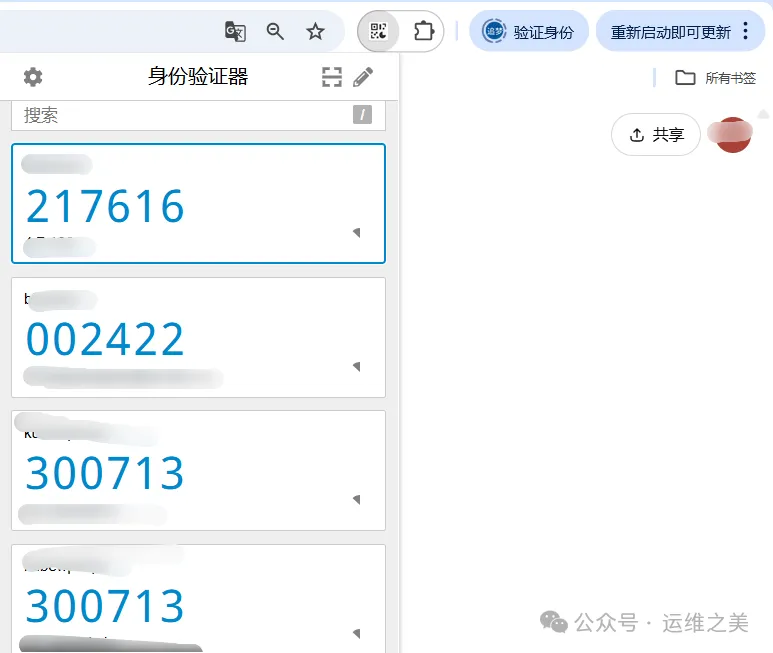The image size is (773, 653).
Task: Click the pencil edit icon
Action: (363, 77)
